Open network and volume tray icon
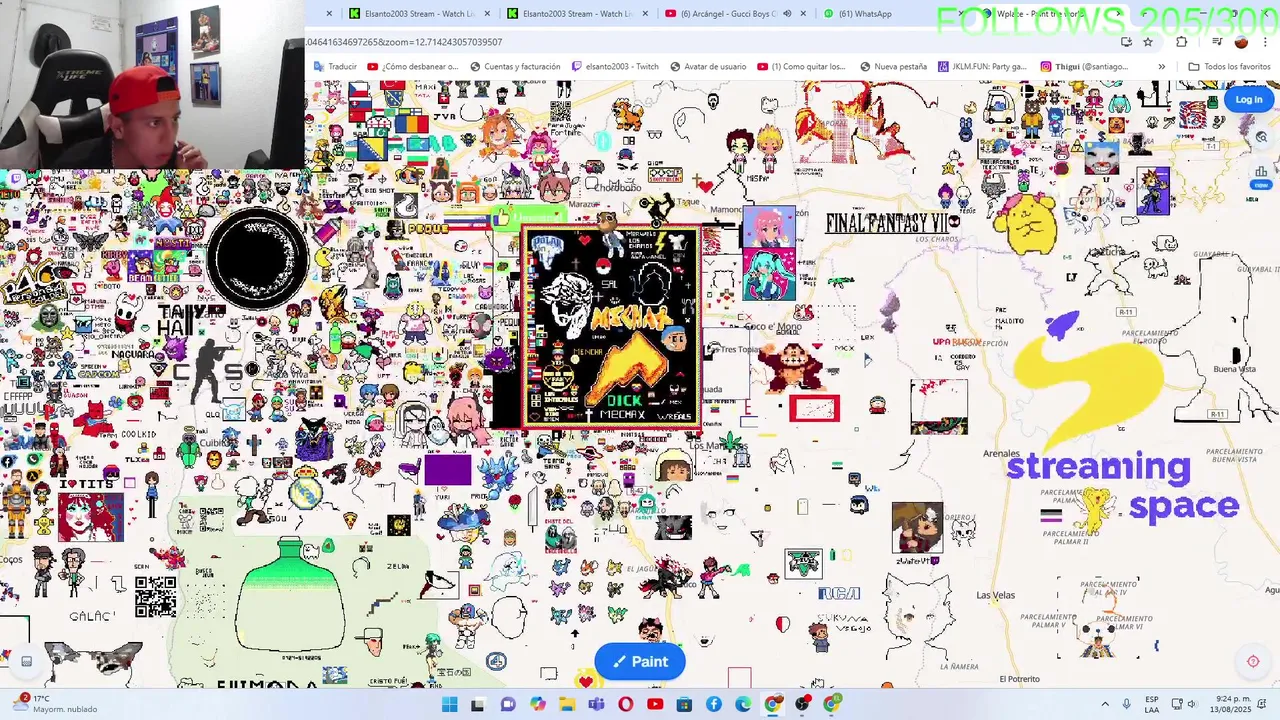Viewport: 1280px width, 720px height. (x=1183, y=705)
